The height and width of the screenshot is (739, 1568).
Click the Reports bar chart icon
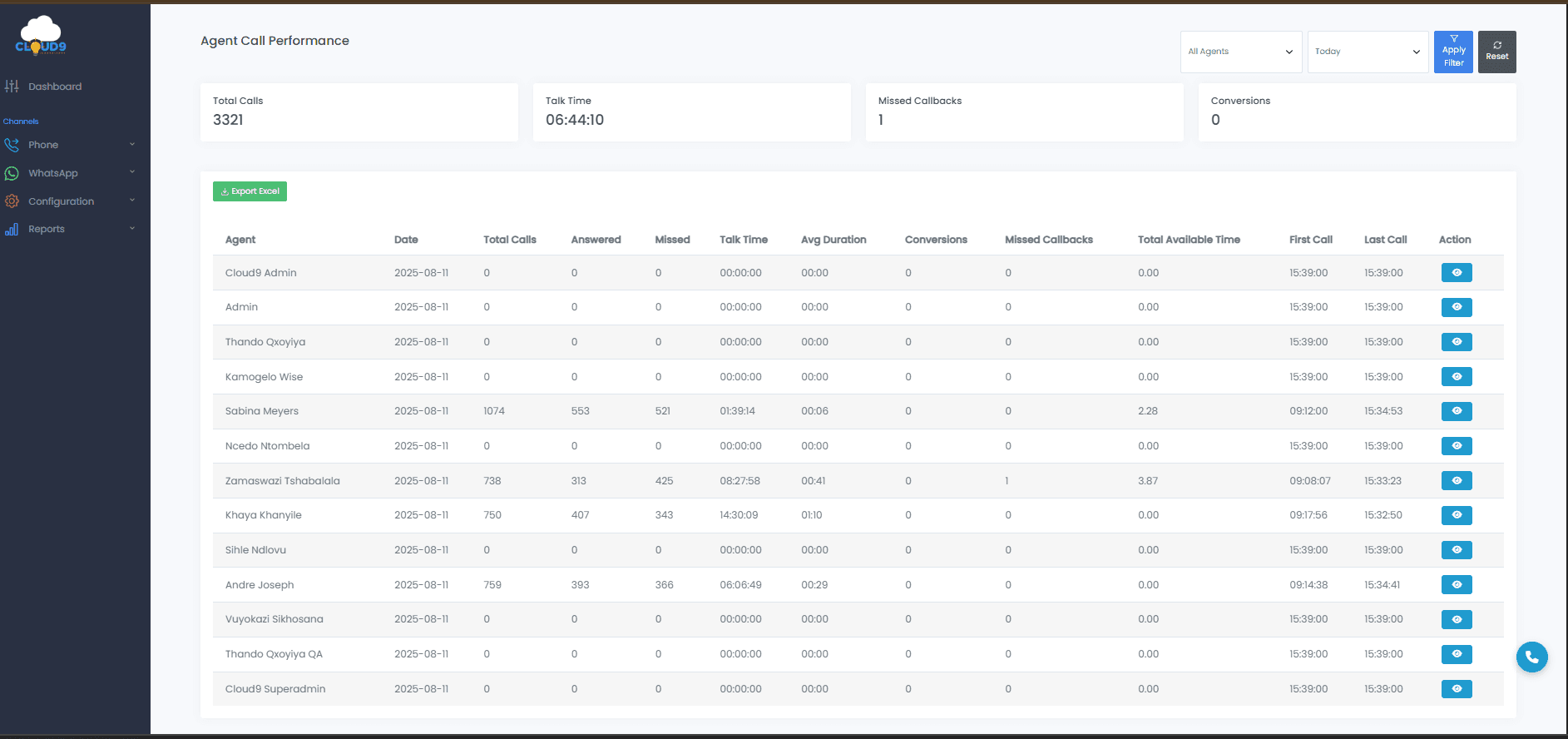tap(12, 229)
